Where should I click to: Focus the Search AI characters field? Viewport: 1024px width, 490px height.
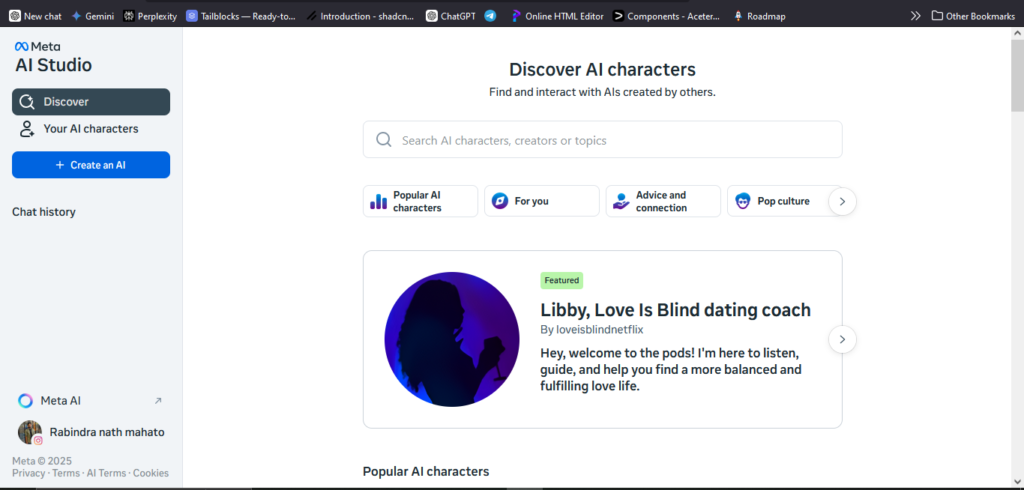602,139
